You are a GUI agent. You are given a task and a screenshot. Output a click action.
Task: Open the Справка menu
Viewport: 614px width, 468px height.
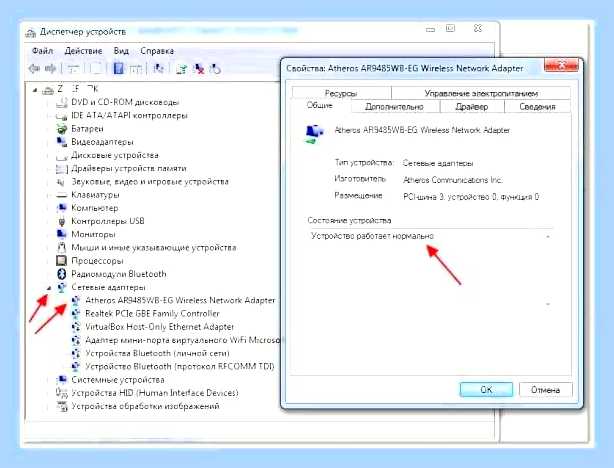(157, 51)
